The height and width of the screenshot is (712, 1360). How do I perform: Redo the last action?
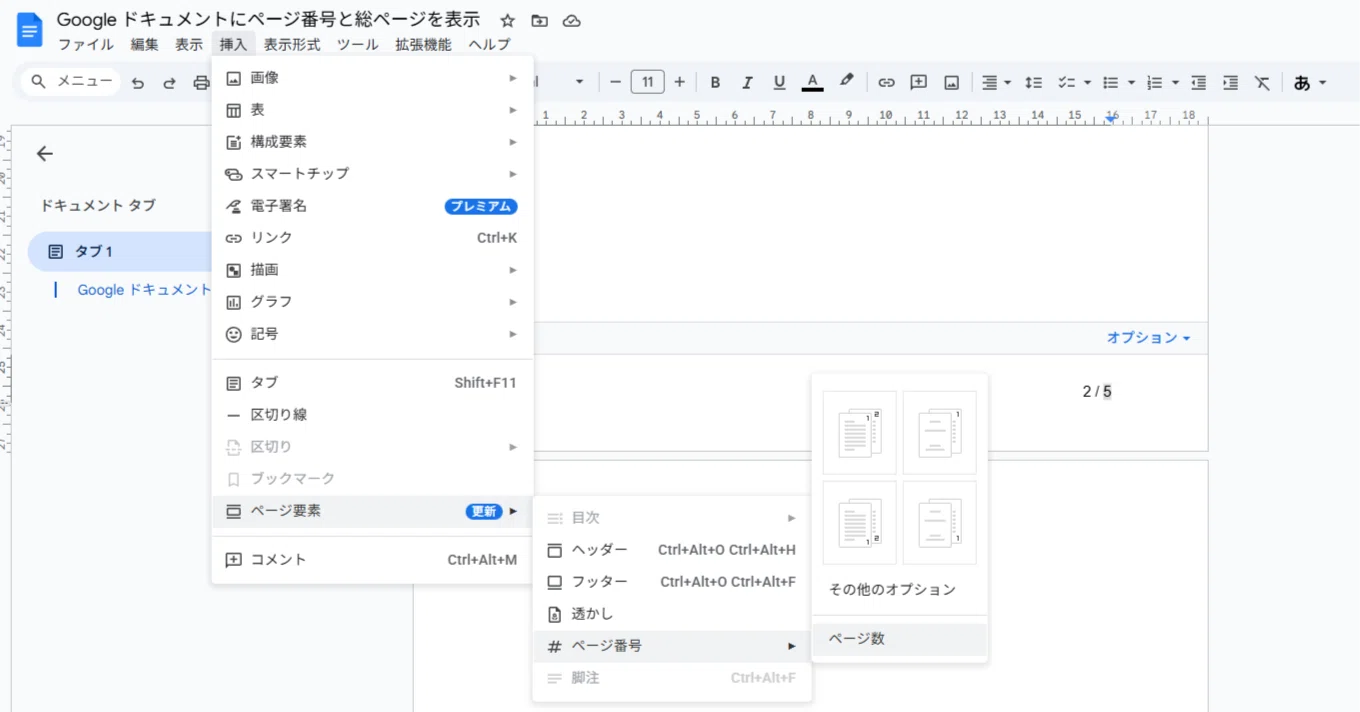[170, 83]
